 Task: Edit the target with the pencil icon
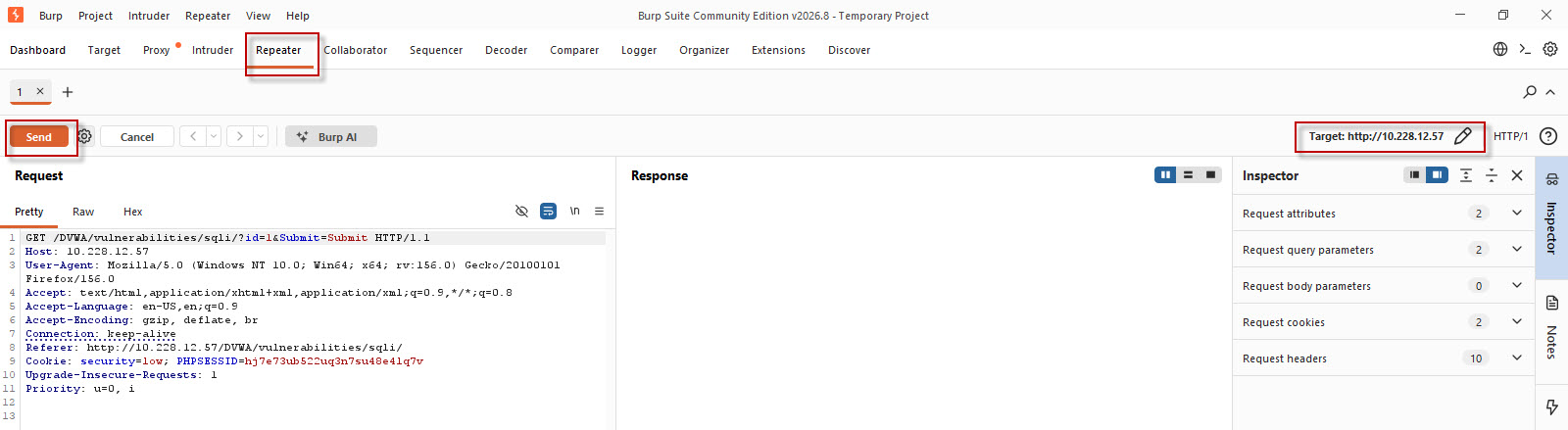(1463, 136)
